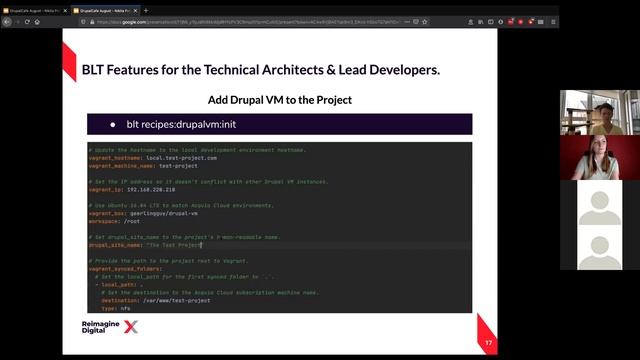Screen dimensions: 640x360
Task: Toggle the sidebar view toolbar icon
Action: click(491, 22)
